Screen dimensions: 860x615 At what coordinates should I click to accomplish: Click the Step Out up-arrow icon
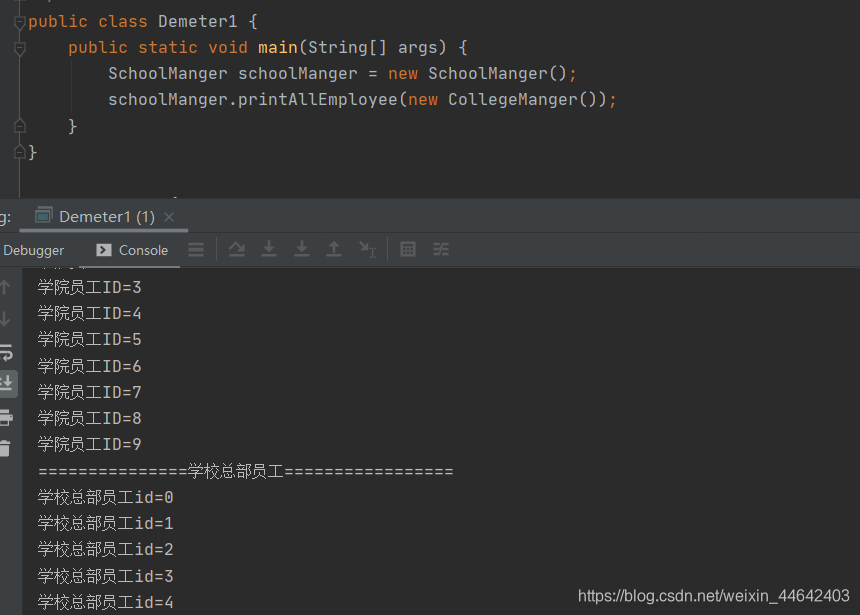point(334,250)
